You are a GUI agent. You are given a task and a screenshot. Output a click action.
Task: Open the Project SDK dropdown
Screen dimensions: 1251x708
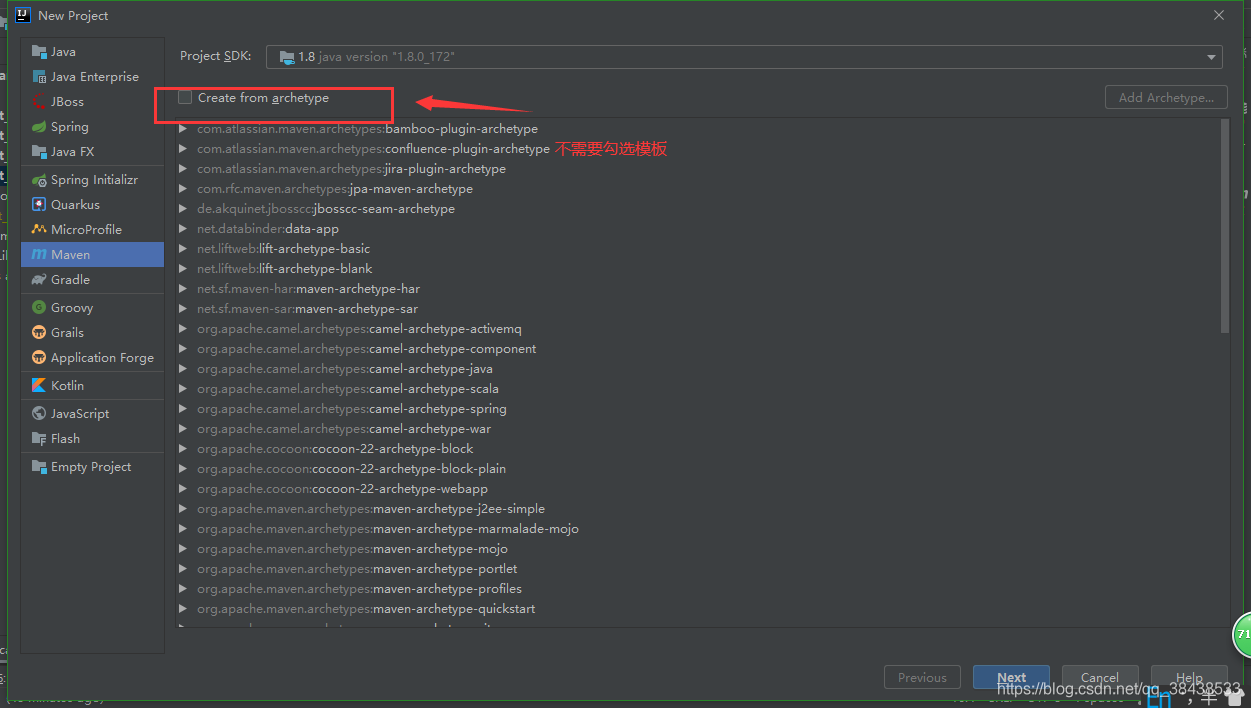(x=1212, y=58)
